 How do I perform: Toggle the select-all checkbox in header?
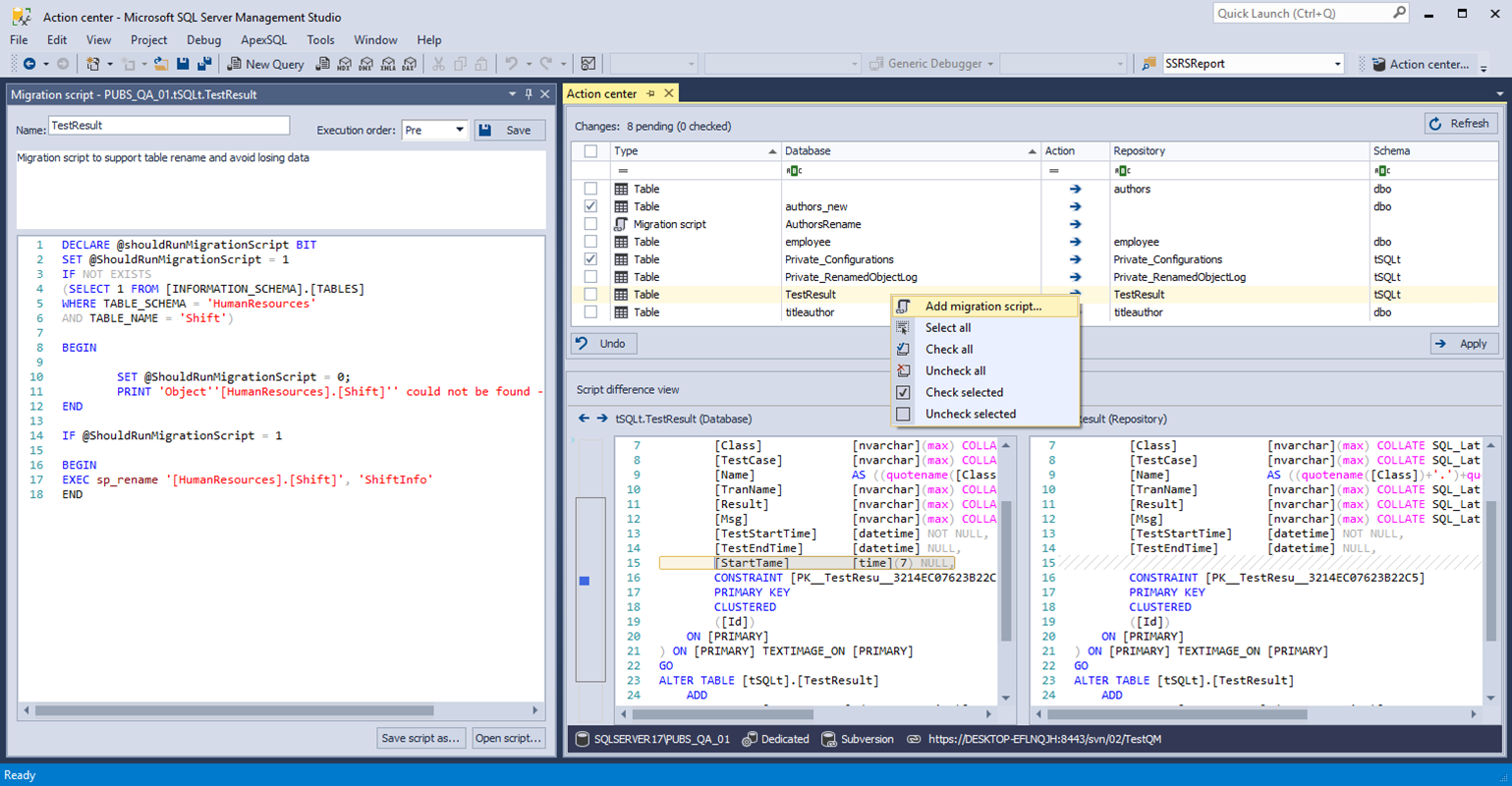click(x=590, y=151)
